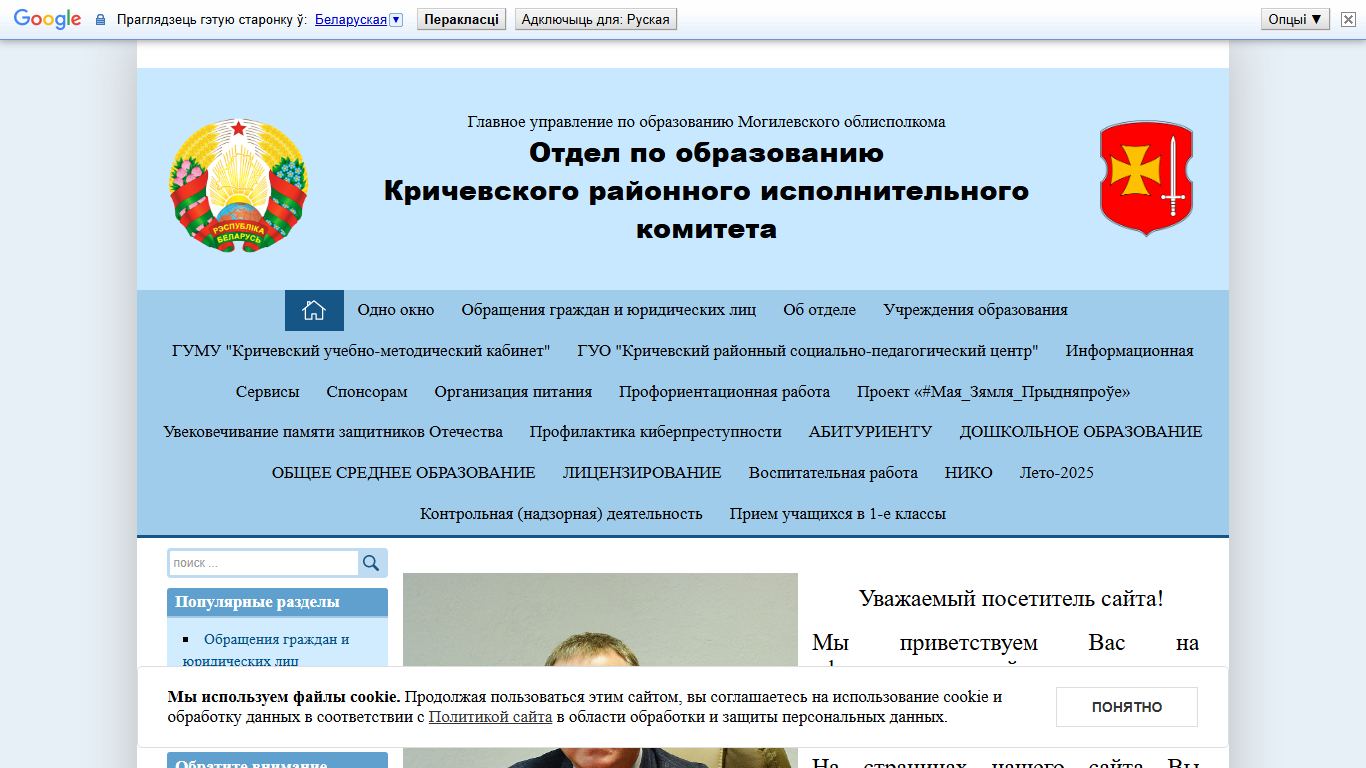
Task: Open Проект #Мая_Зямля_Прыдняпроўе menu item
Action: tap(993, 392)
